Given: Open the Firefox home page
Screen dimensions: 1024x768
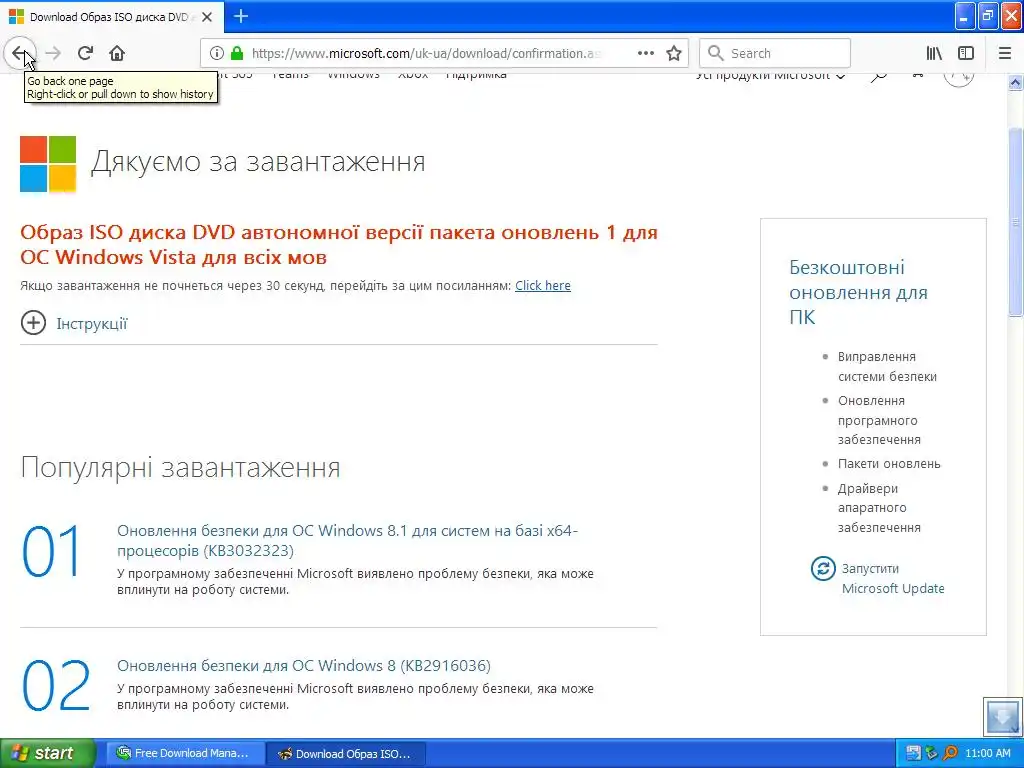Looking at the screenshot, I should click(x=117, y=53).
